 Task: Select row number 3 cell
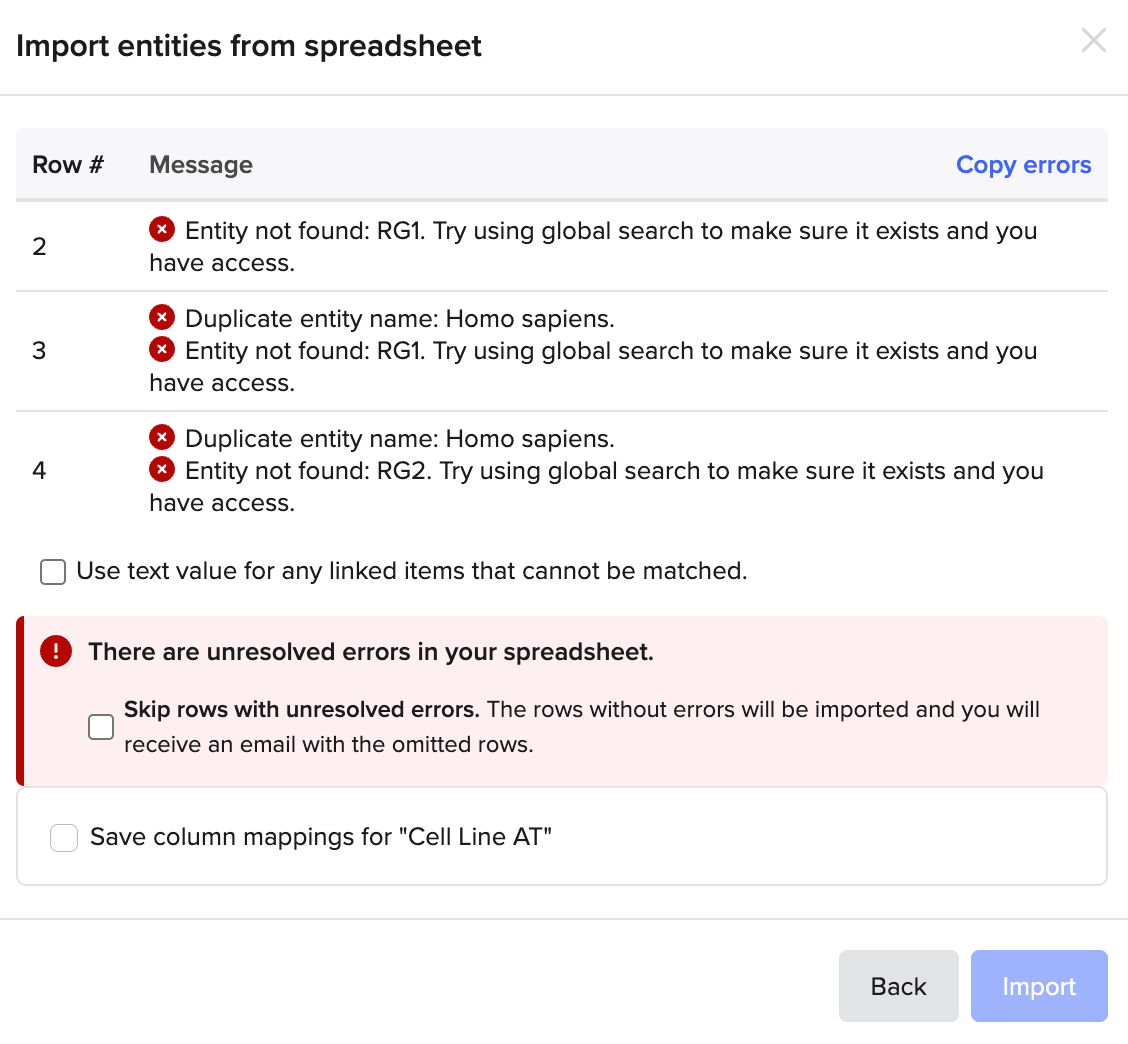pyautogui.click(x=40, y=351)
